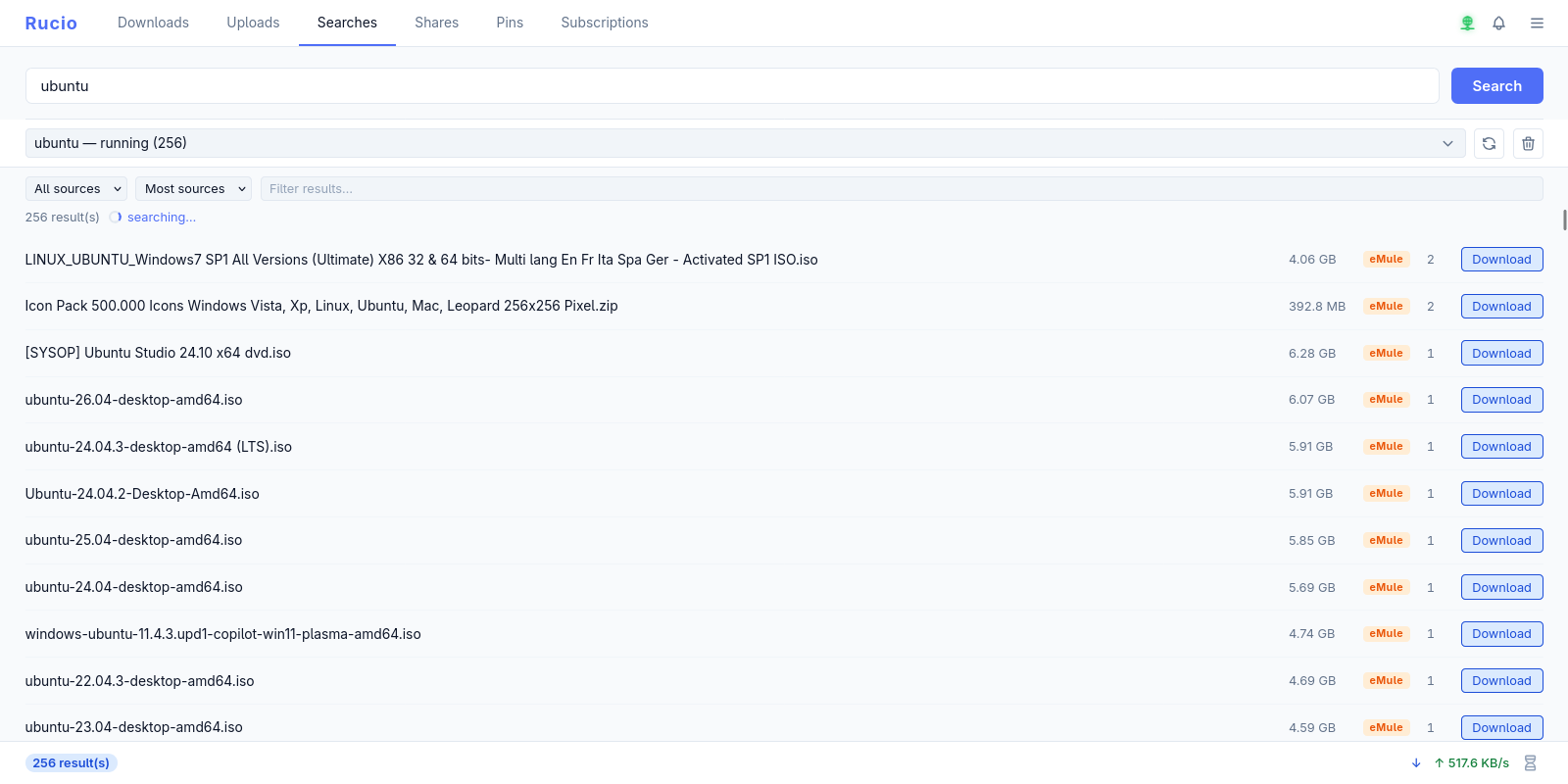Select file name Ubuntu-24.04.2-Desktop-Amd64.iso

[x=142, y=494]
